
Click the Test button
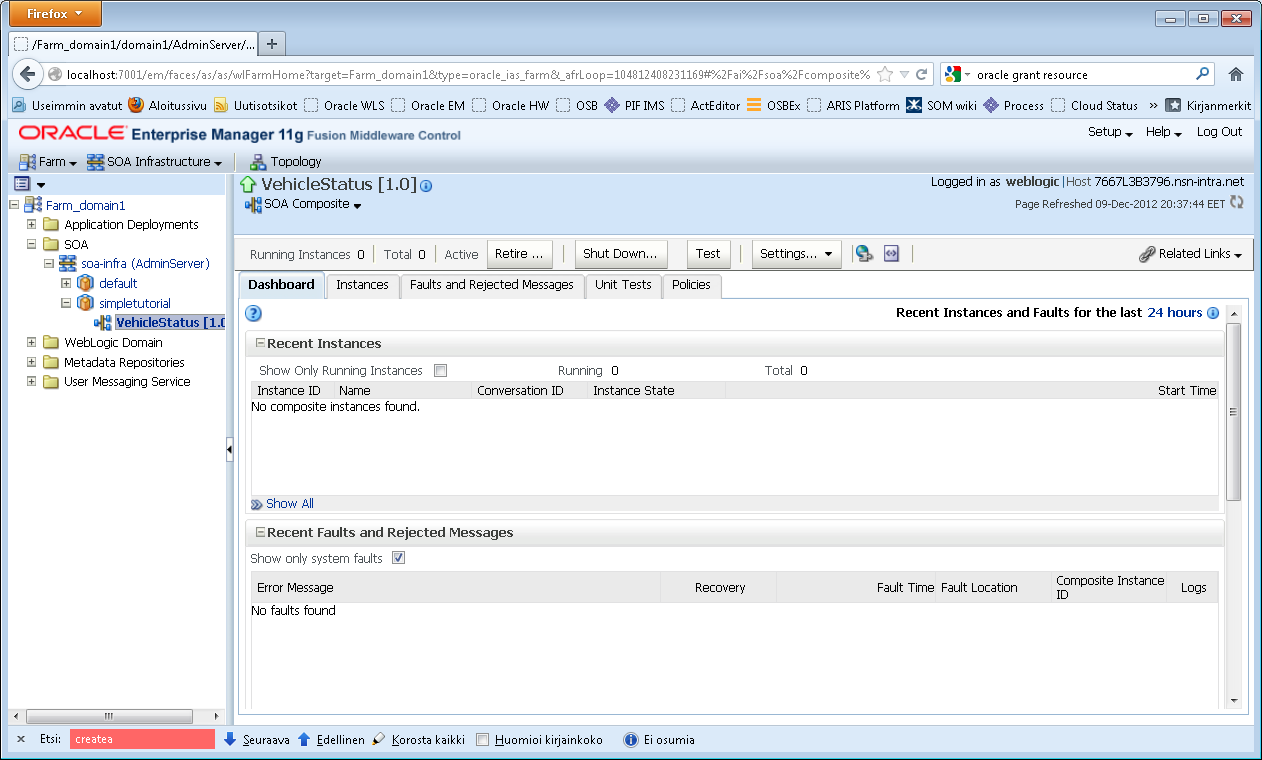click(708, 254)
